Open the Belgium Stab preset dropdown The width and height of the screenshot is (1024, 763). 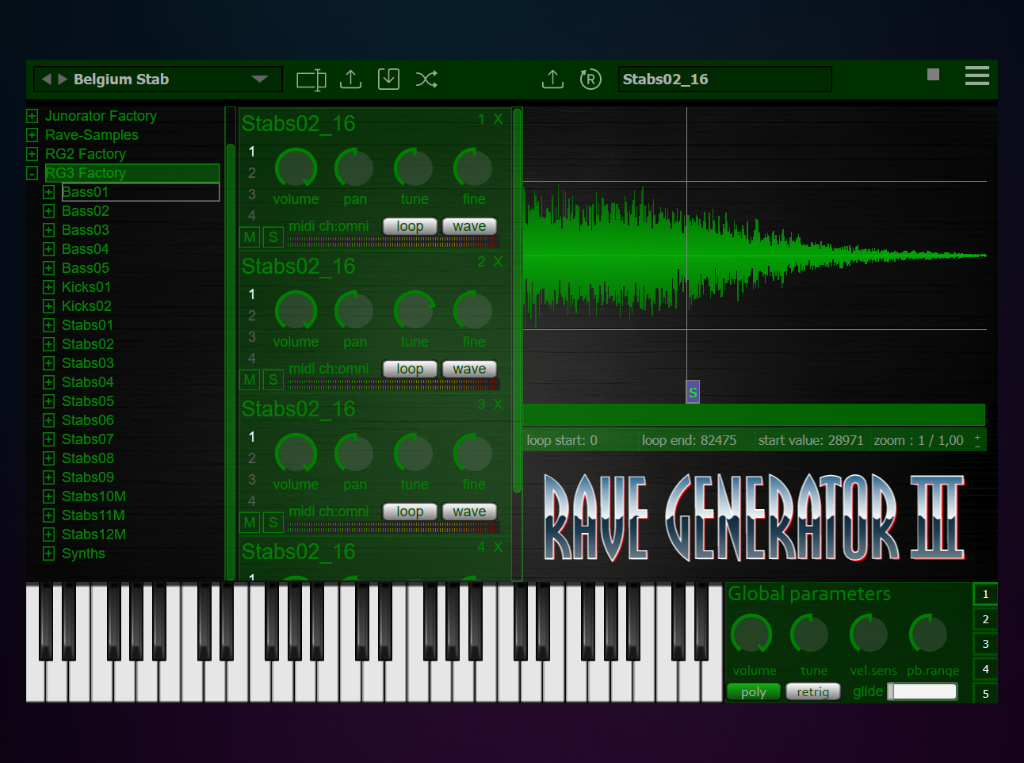pyautogui.click(x=259, y=79)
